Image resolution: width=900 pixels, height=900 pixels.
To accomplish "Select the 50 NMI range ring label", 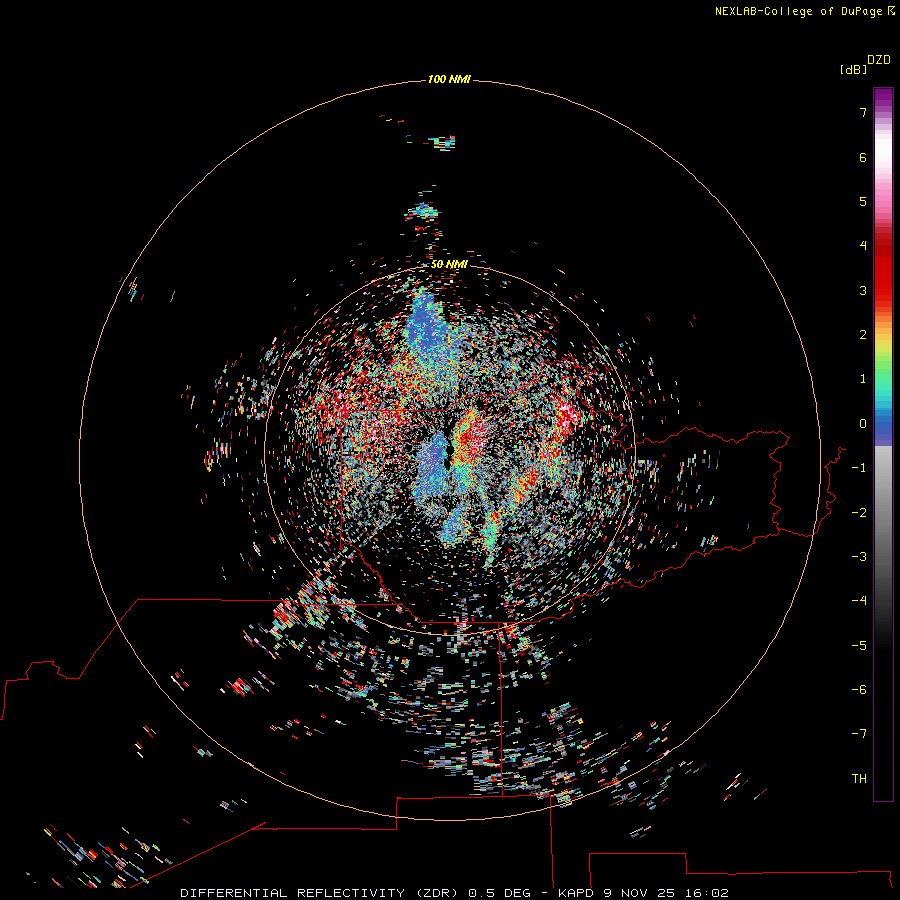I will [x=449, y=264].
